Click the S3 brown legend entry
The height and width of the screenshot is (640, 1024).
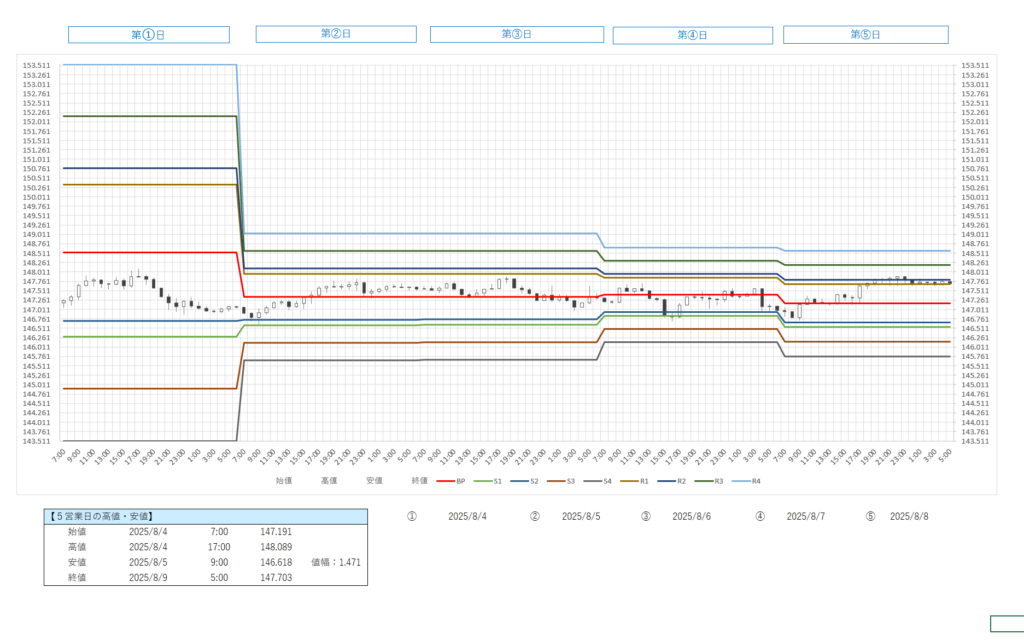click(562, 481)
